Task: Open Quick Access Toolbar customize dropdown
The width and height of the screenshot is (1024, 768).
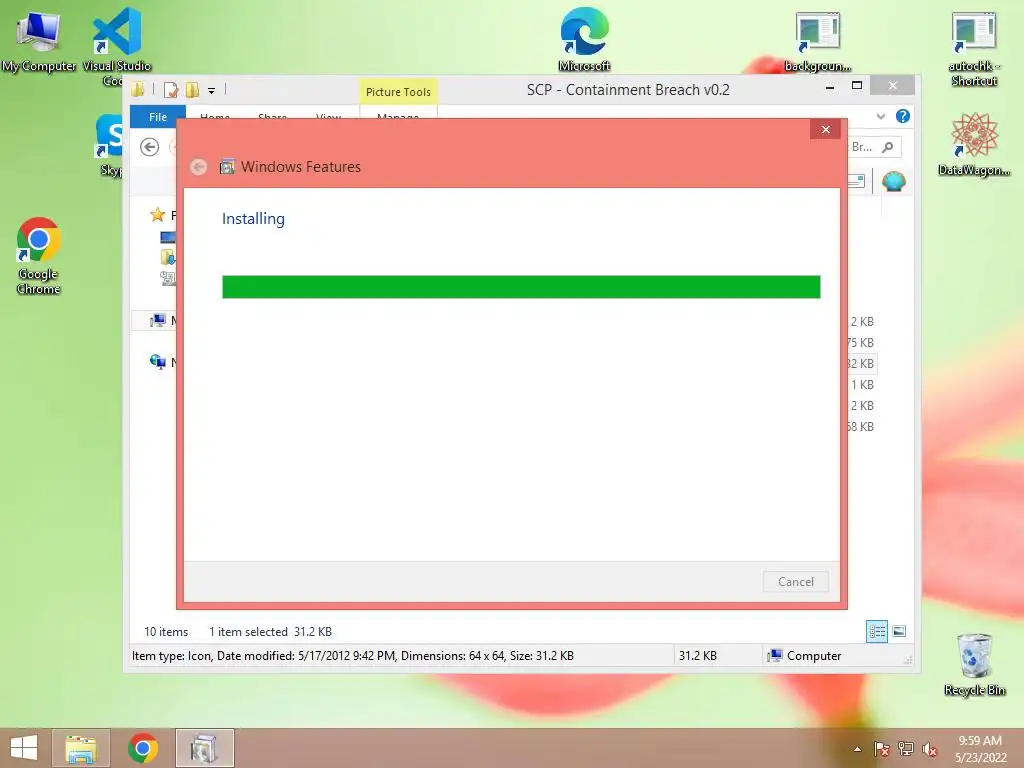Action: [x=212, y=91]
